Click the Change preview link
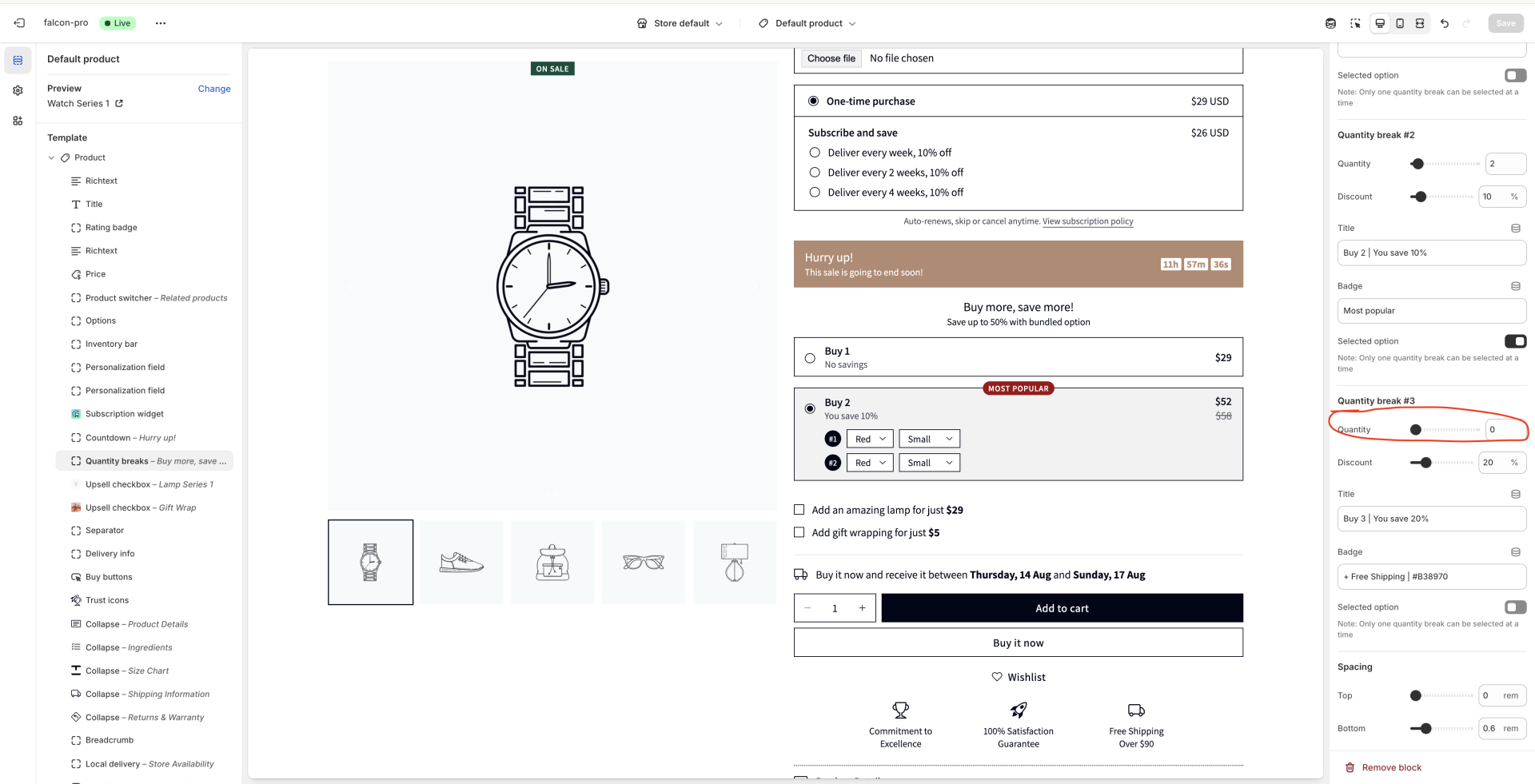Image resolution: width=1535 pixels, height=784 pixels. tap(214, 89)
